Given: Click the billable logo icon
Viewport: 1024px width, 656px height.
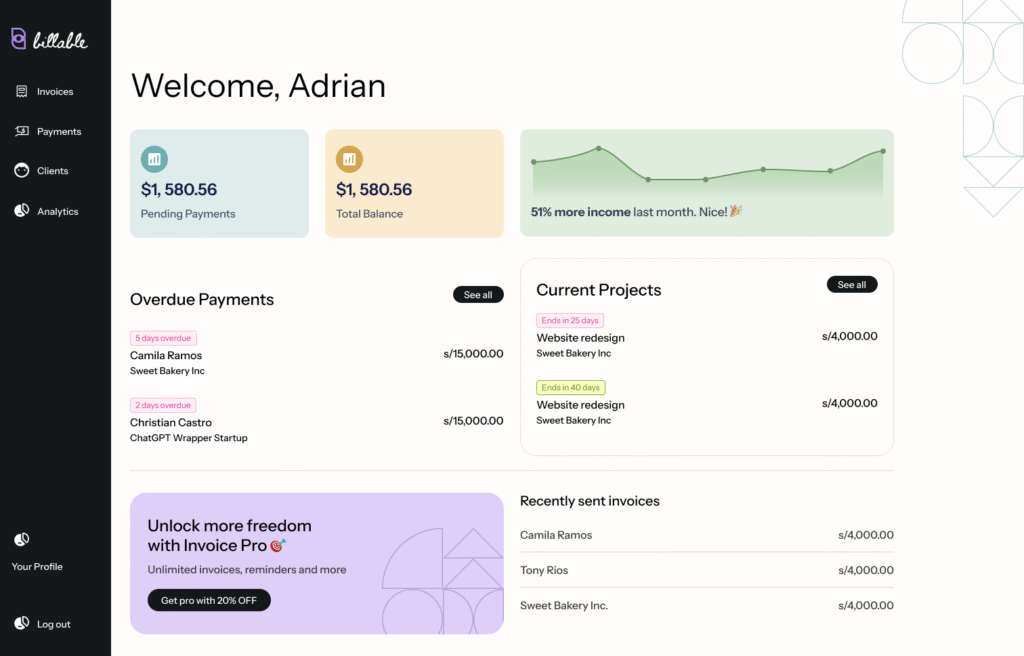Looking at the screenshot, I should [18, 39].
